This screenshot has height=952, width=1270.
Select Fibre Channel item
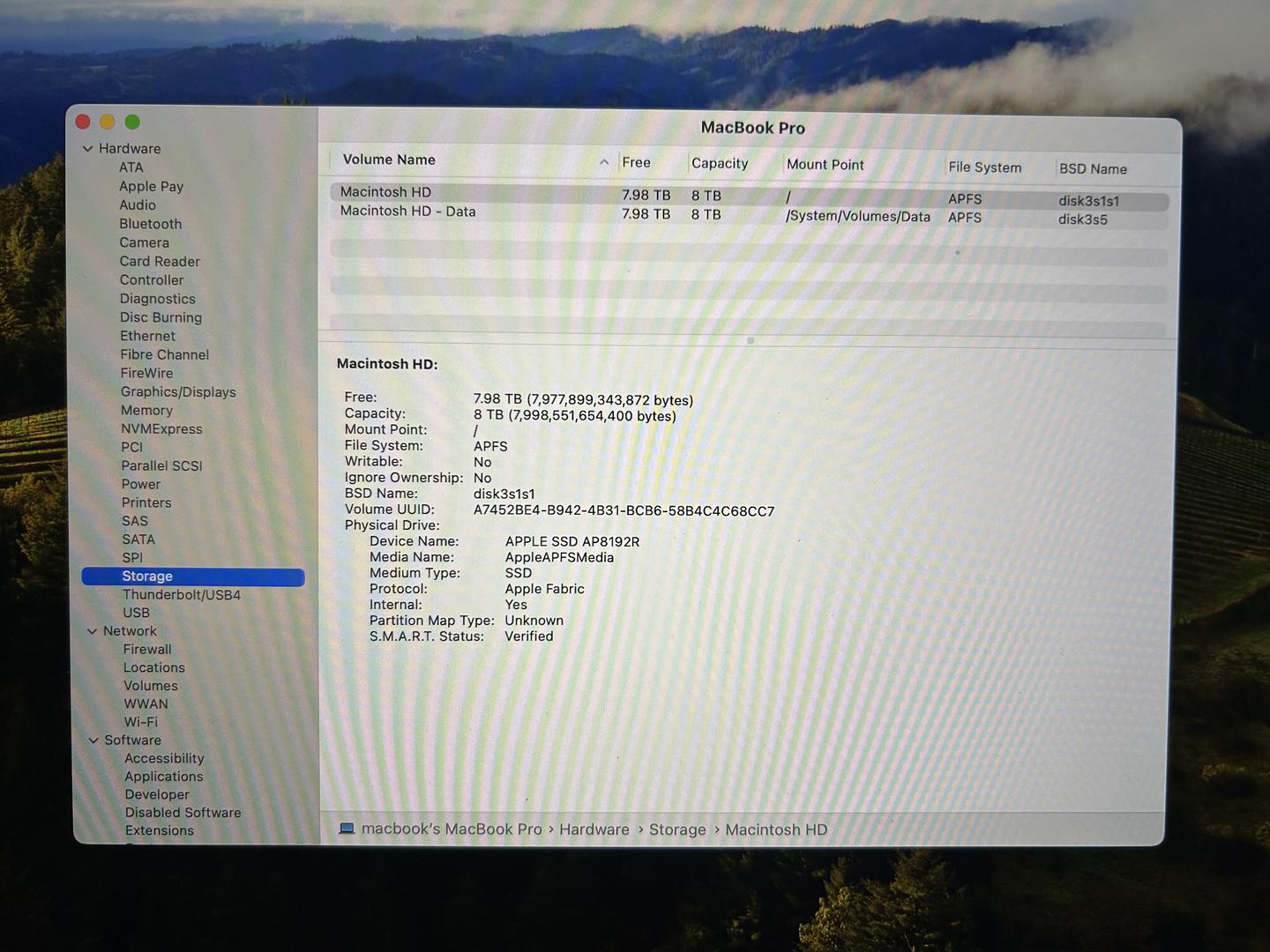pos(165,354)
